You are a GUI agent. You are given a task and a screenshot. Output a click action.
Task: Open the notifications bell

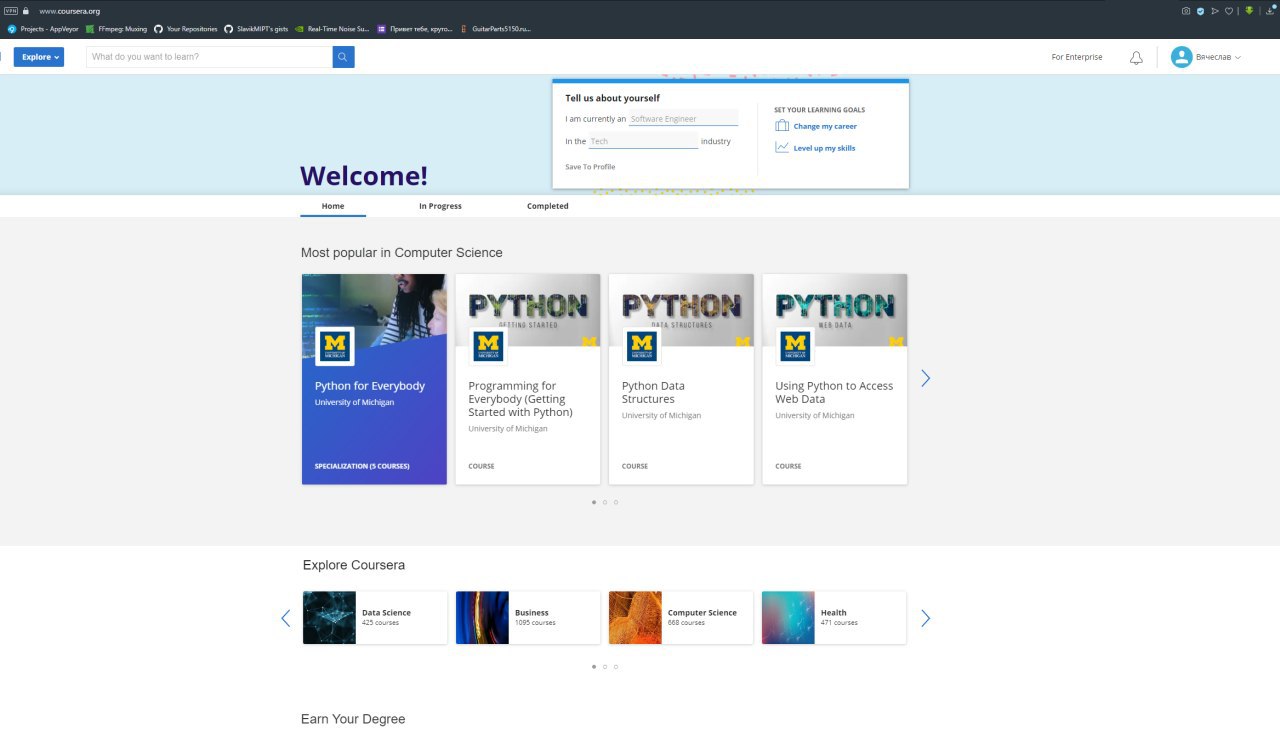[x=1136, y=58]
